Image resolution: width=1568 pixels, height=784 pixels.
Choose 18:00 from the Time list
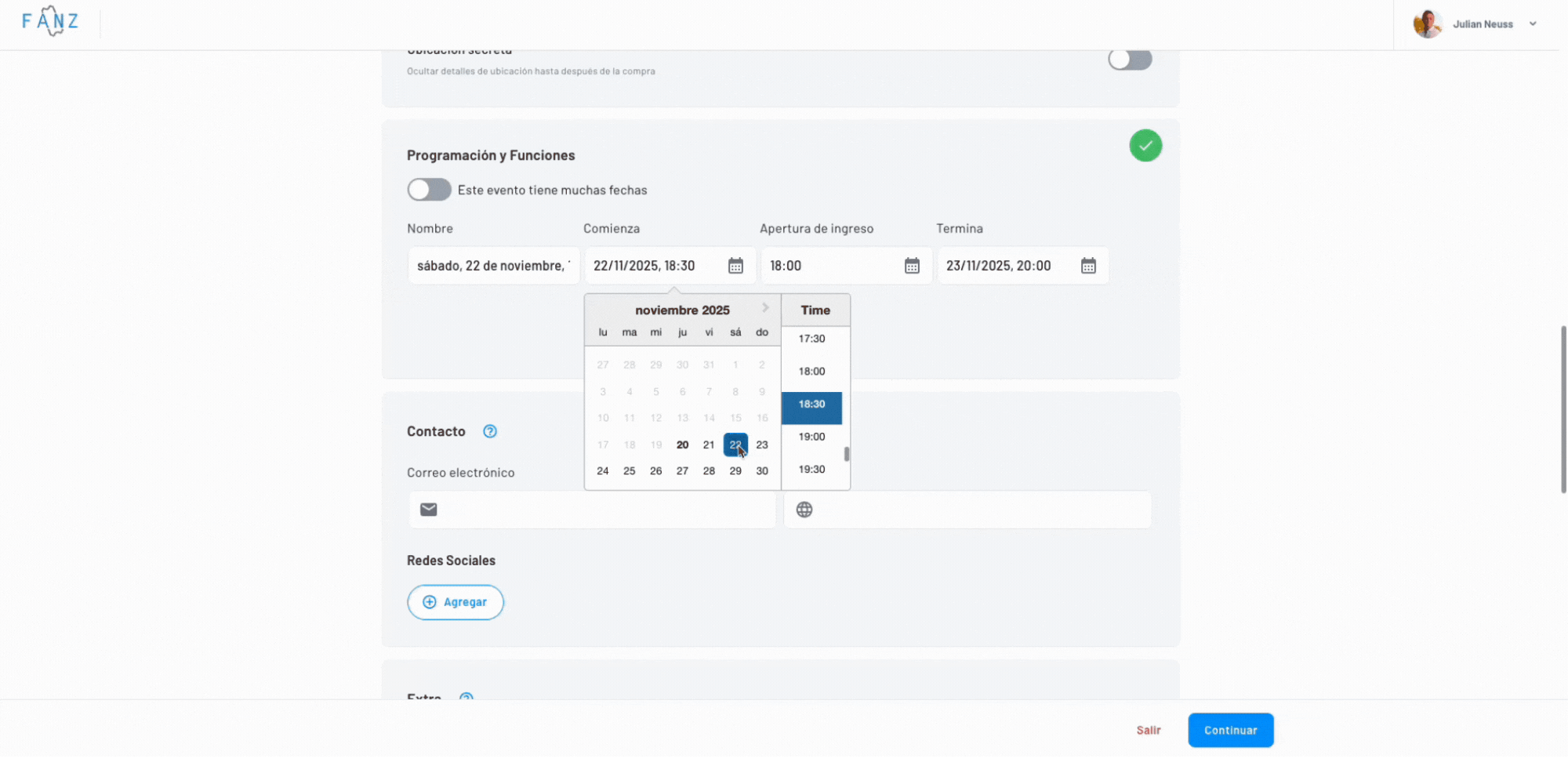pyautogui.click(x=811, y=372)
